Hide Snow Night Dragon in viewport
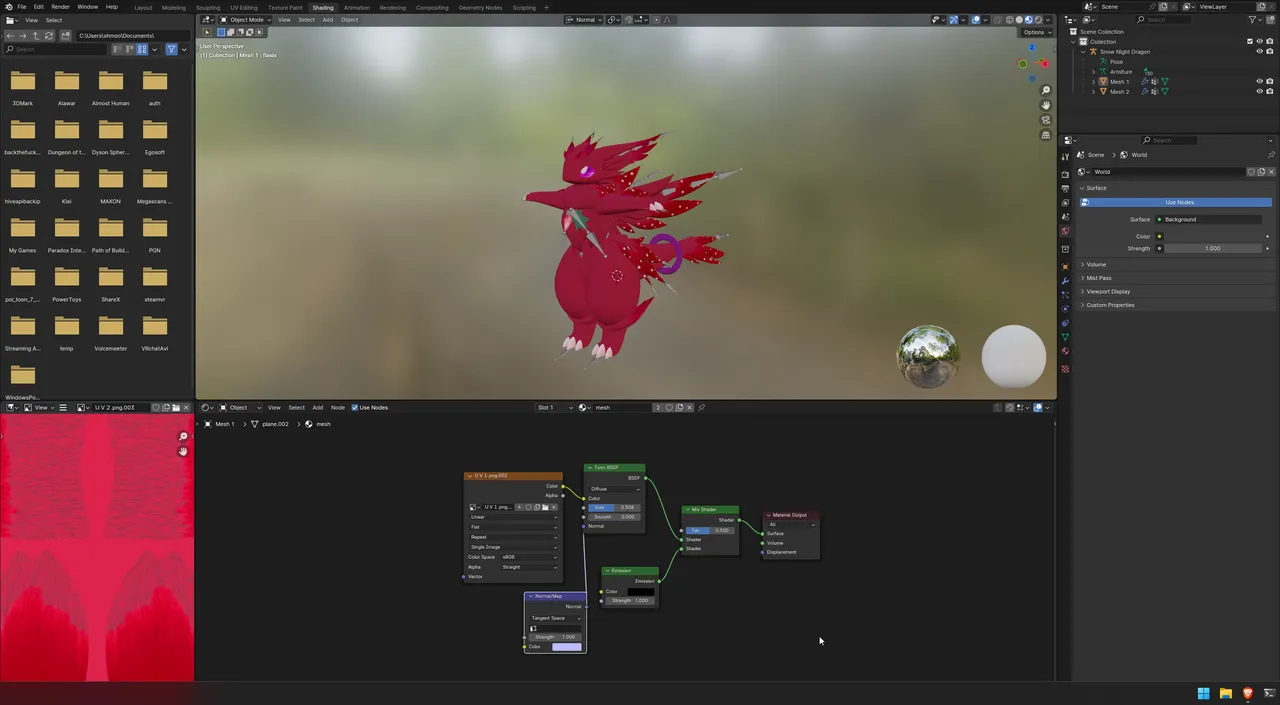Image resolution: width=1280 pixels, height=705 pixels. (1259, 52)
